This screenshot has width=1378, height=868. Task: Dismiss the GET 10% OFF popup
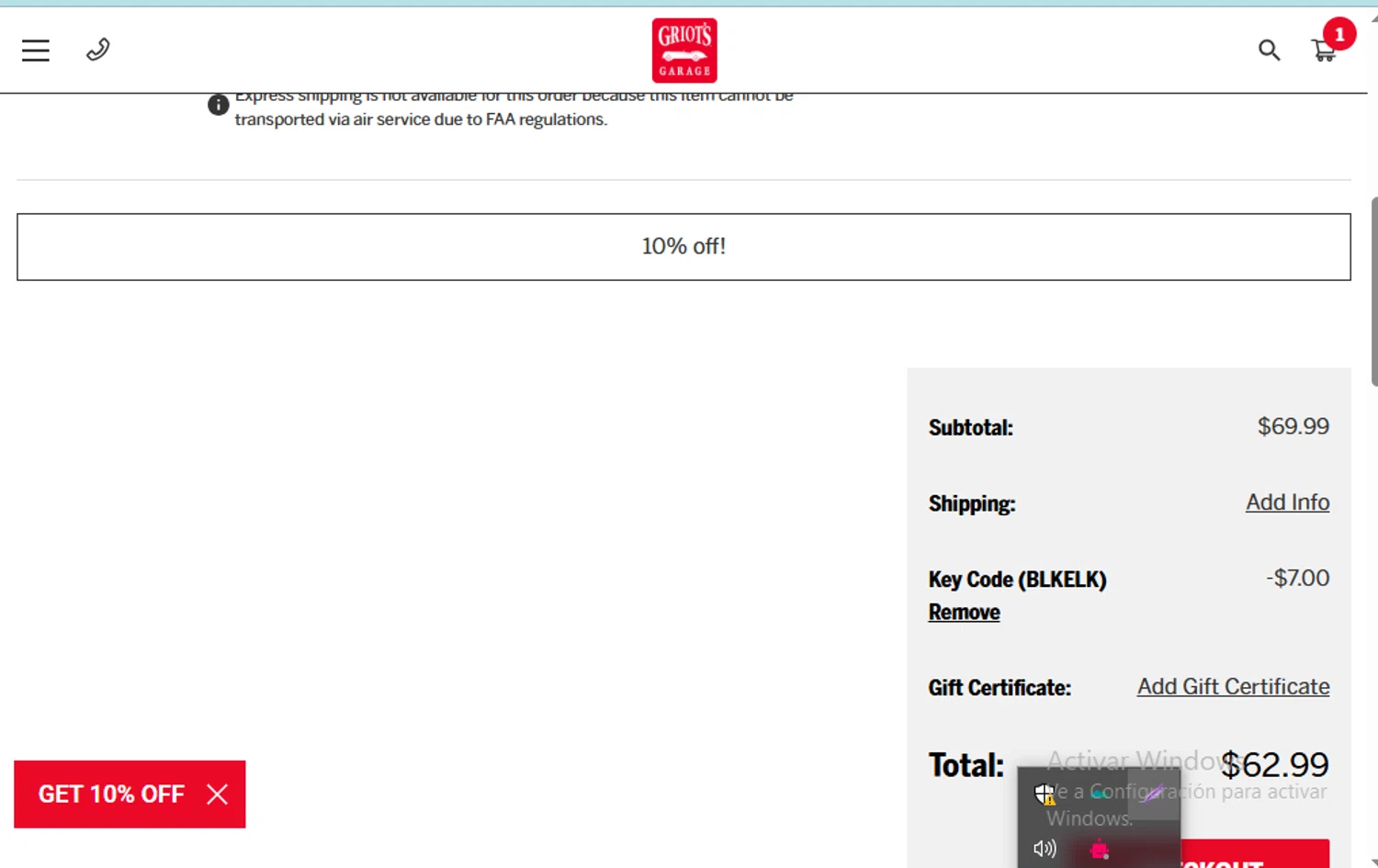(x=217, y=795)
